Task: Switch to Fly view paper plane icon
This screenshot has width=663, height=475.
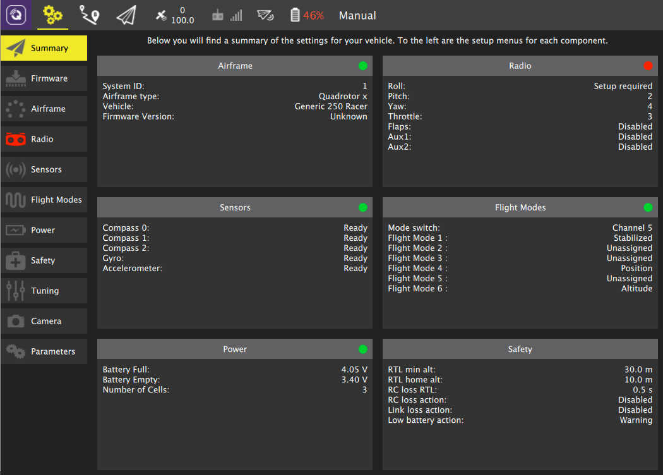Action: [126, 16]
